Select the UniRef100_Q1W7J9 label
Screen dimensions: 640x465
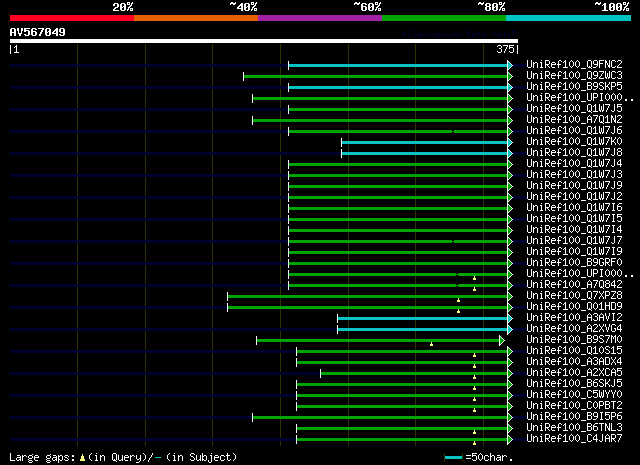pyautogui.click(x=574, y=185)
